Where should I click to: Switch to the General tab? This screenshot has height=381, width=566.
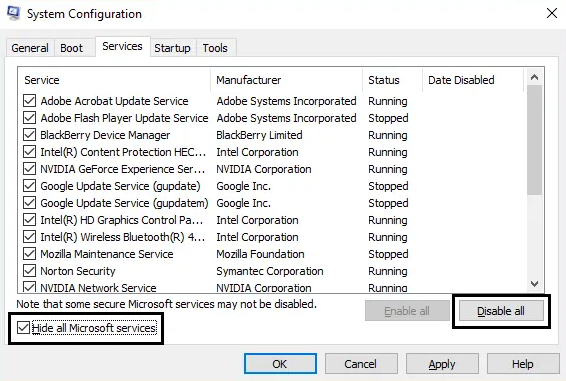30,48
